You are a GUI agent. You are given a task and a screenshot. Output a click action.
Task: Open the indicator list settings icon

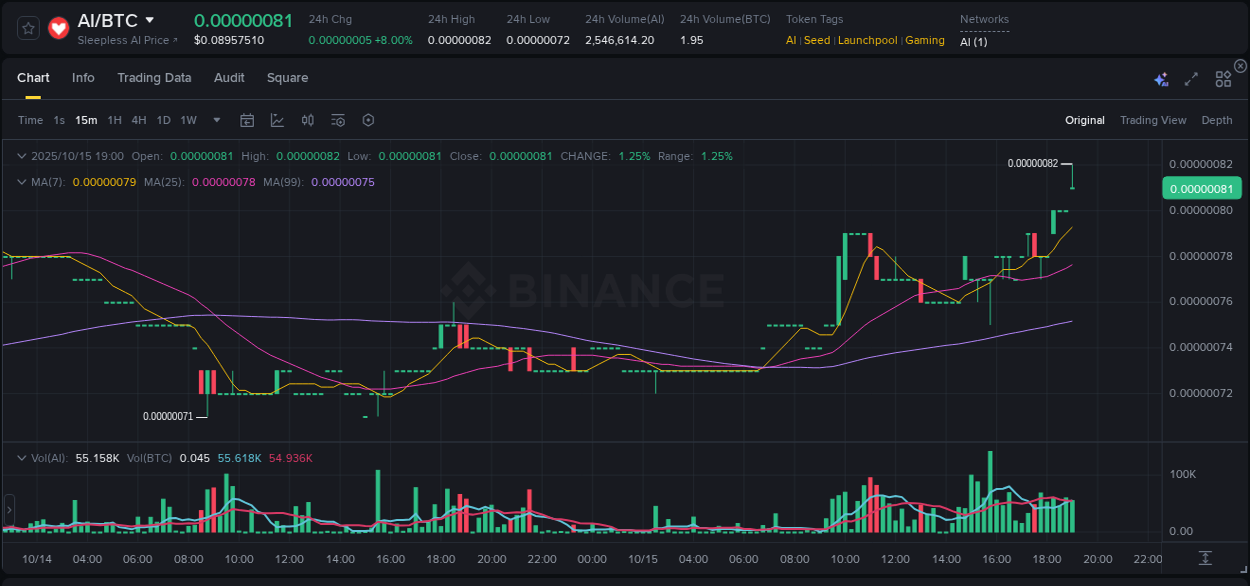pyautogui.click(x=338, y=120)
